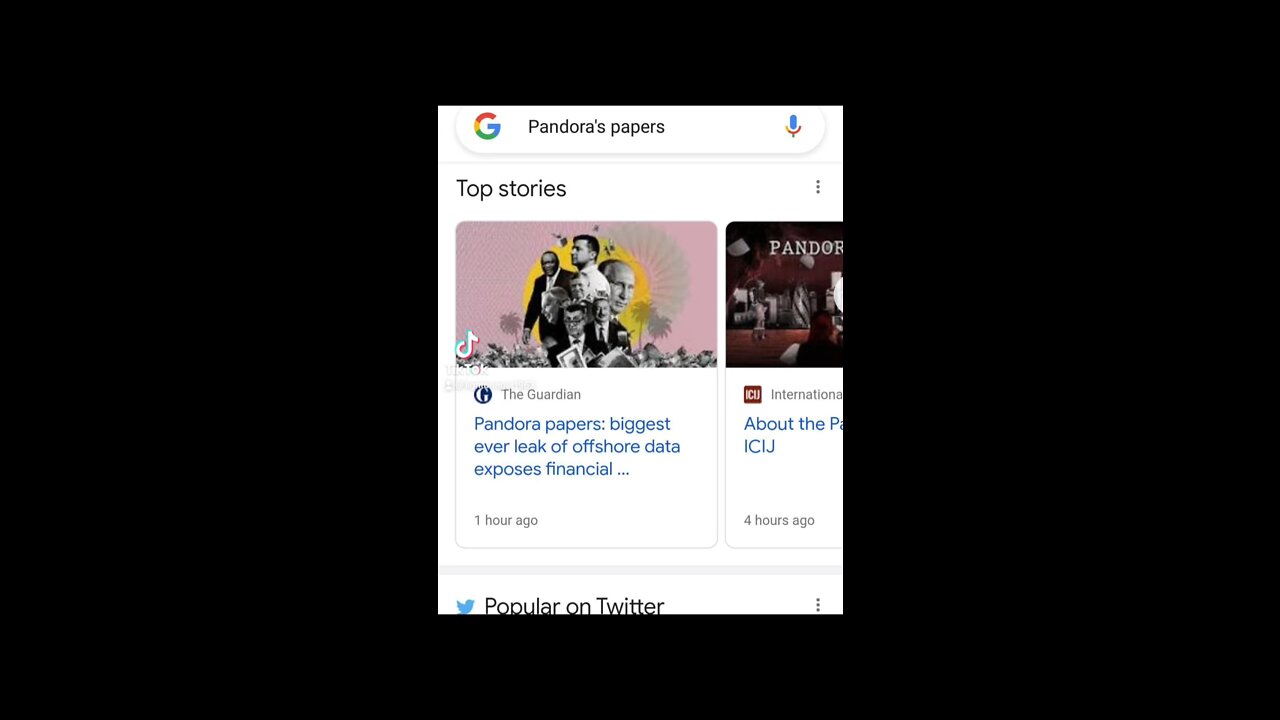Open Popular on Twitter options menu
Image resolution: width=1280 pixels, height=720 pixels.
click(818, 605)
